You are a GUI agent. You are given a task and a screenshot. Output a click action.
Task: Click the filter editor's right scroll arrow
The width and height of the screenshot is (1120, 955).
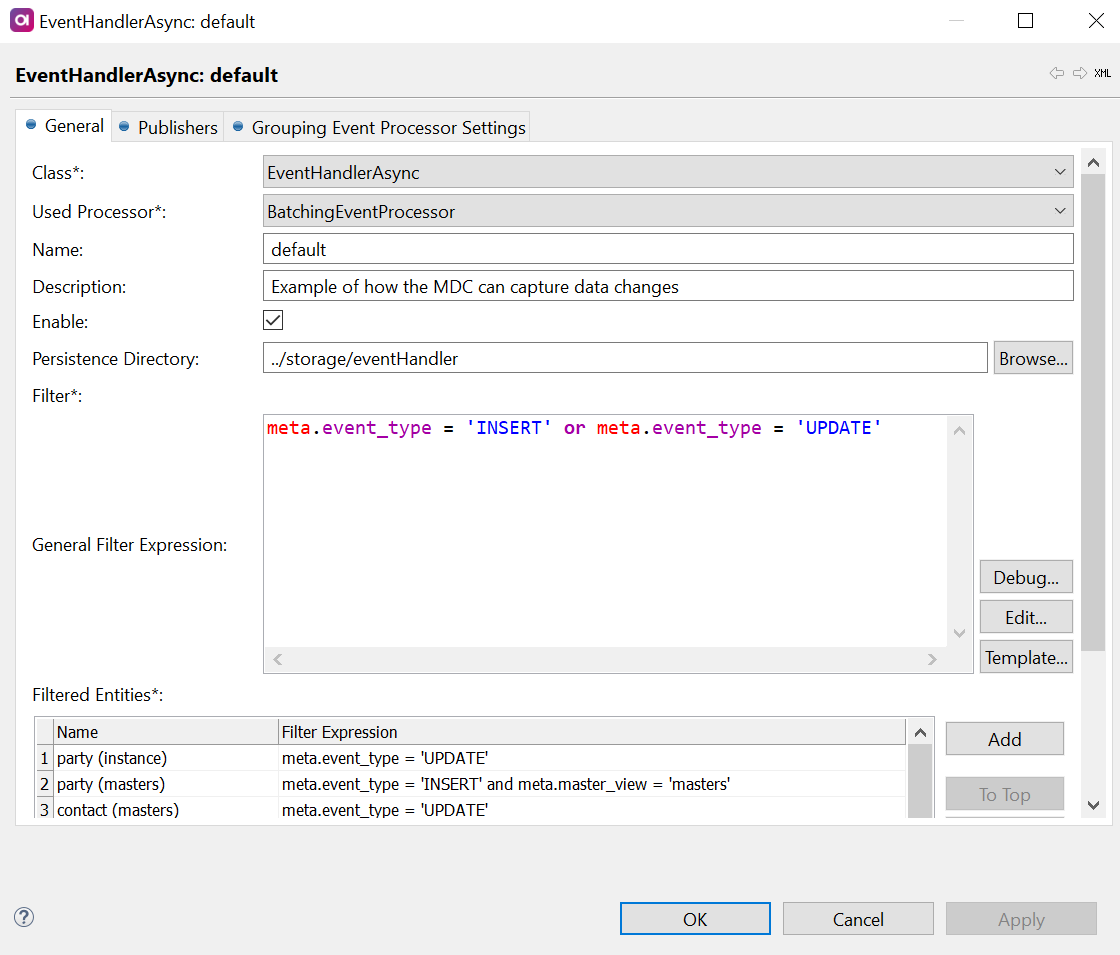click(x=932, y=660)
